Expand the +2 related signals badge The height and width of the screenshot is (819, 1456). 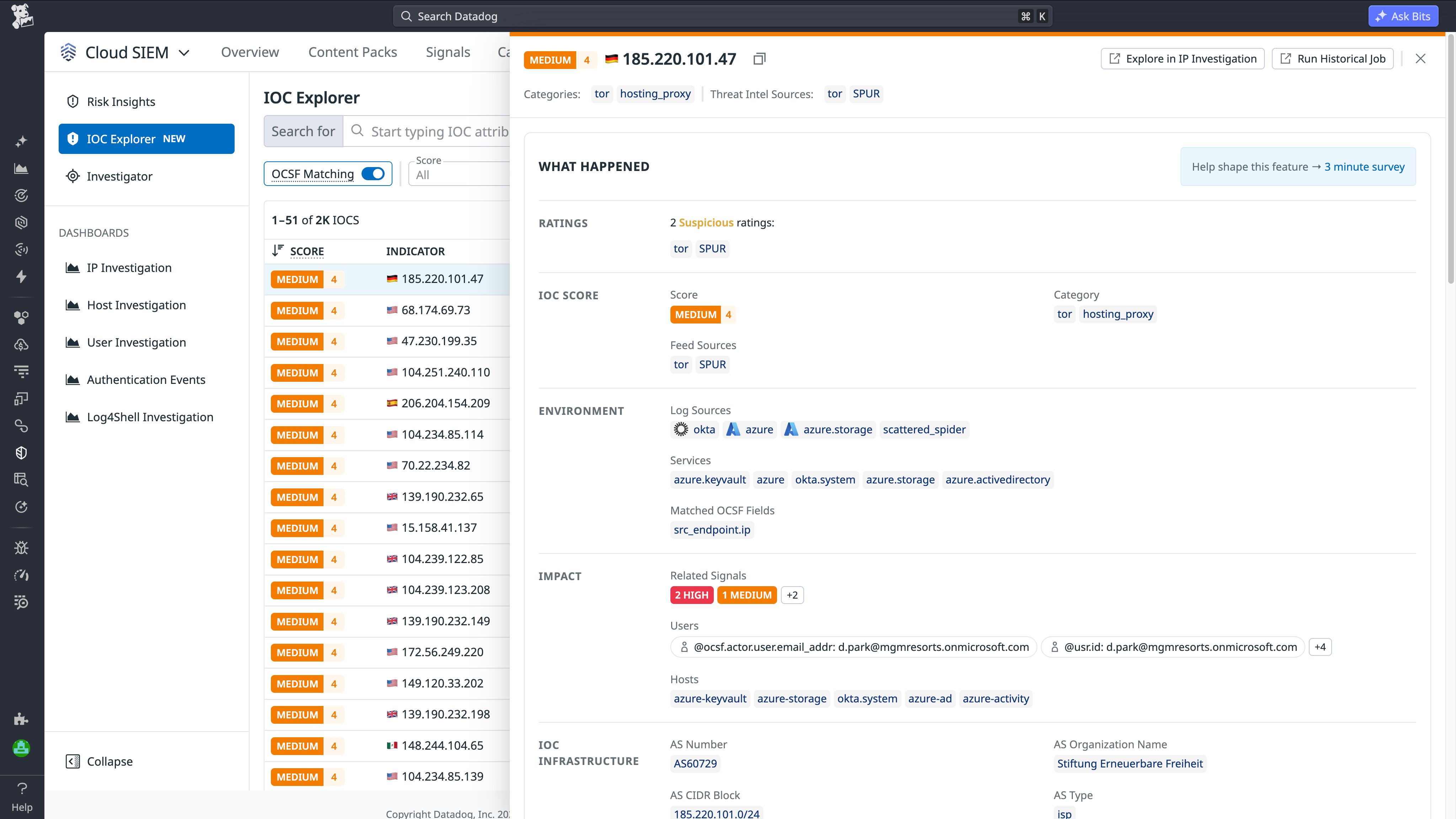[x=792, y=595]
